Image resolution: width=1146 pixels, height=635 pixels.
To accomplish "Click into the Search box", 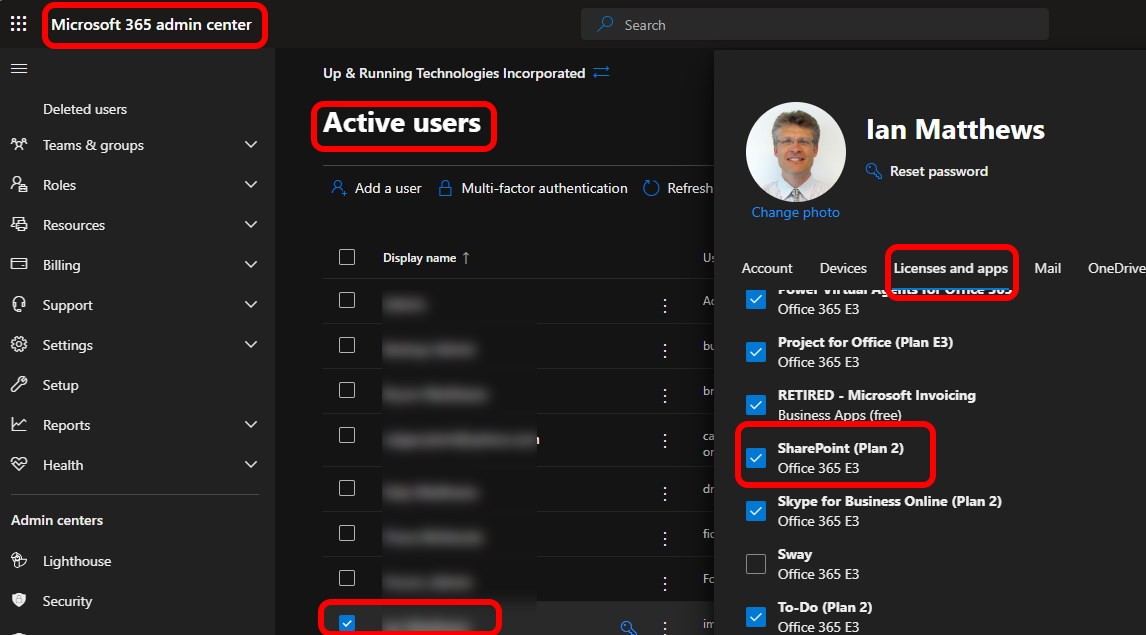I will pos(814,25).
